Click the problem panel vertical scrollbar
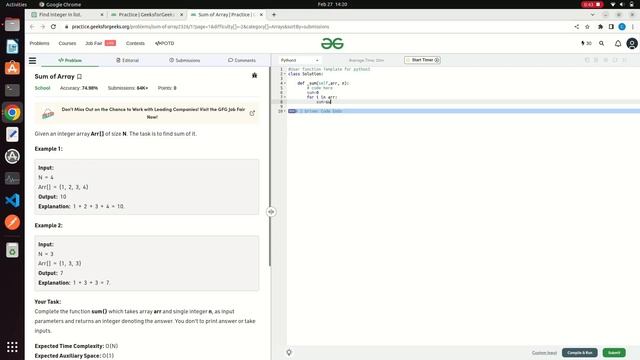This screenshot has height=360, width=640. [x=270, y=167]
